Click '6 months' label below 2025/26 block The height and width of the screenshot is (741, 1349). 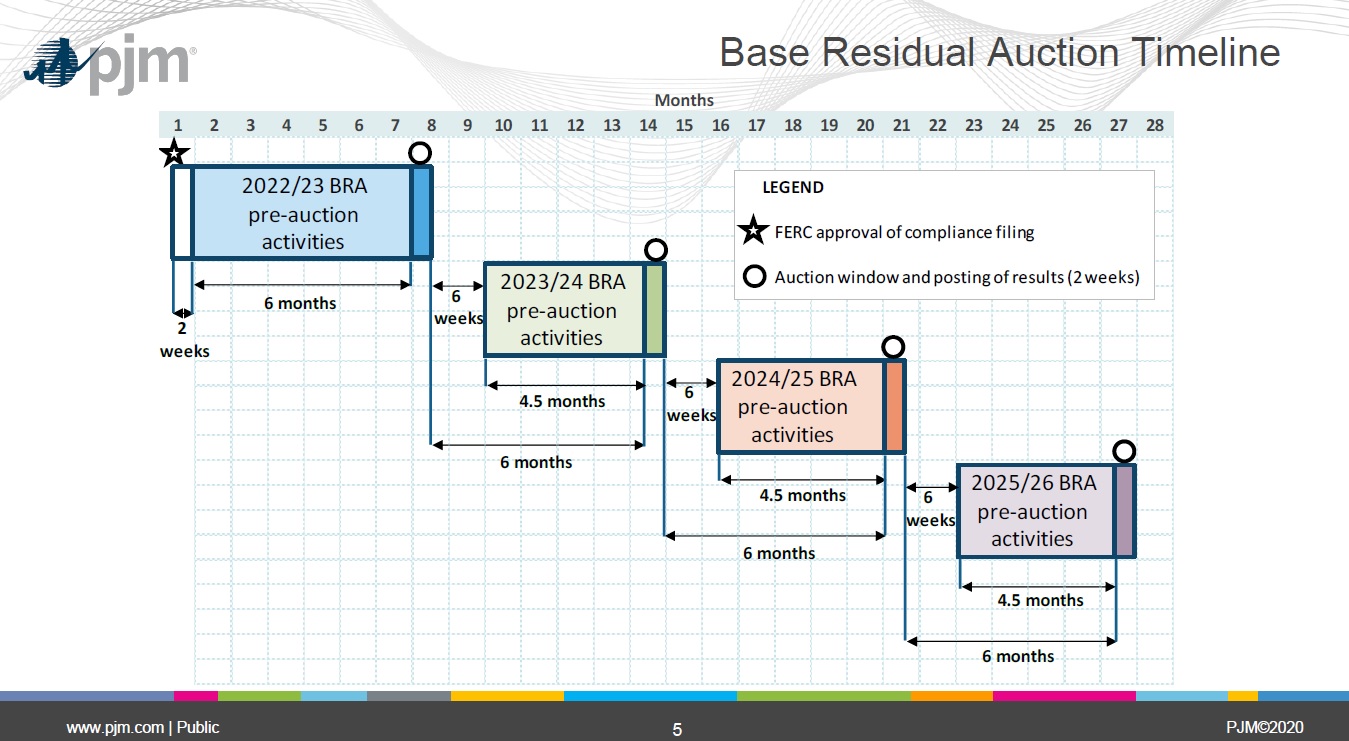point(1018,656)
